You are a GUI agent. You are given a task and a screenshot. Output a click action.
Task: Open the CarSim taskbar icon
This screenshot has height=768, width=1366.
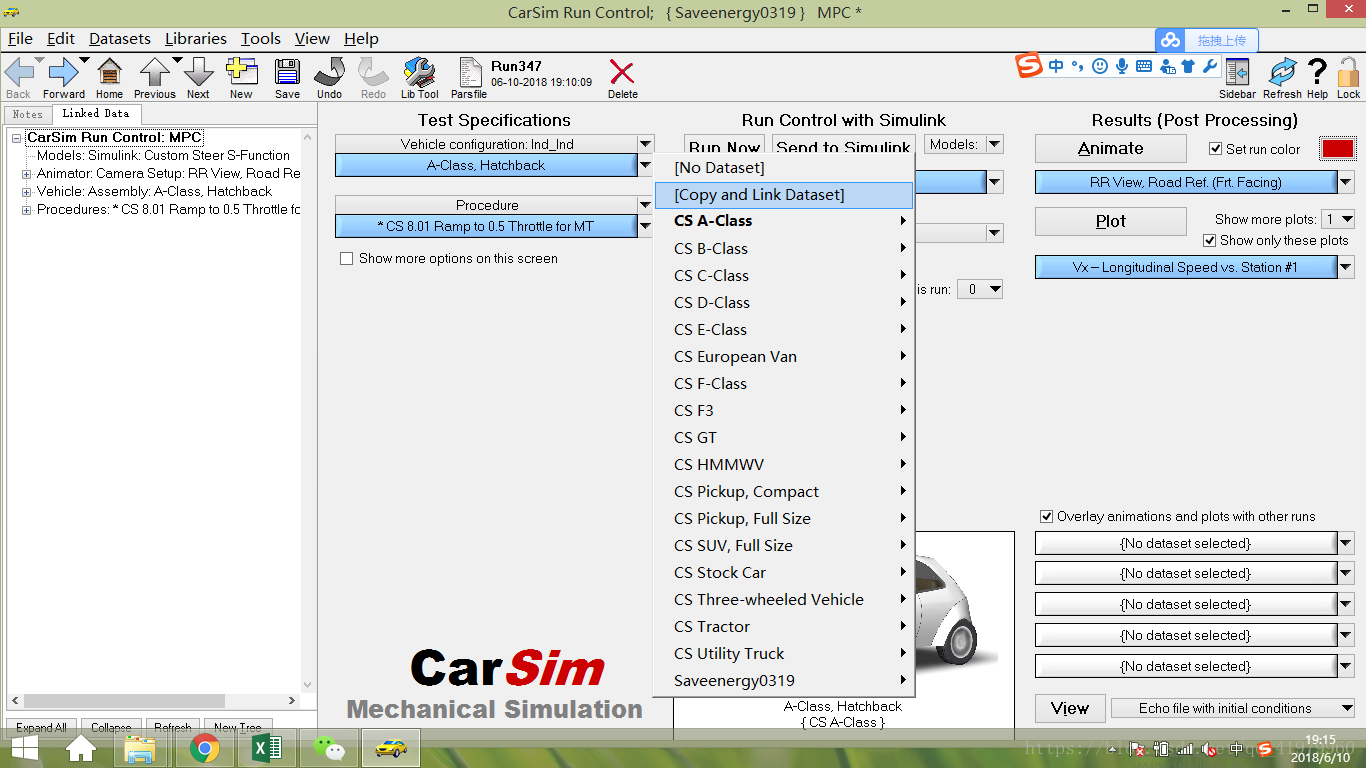[x=391, y=747]
